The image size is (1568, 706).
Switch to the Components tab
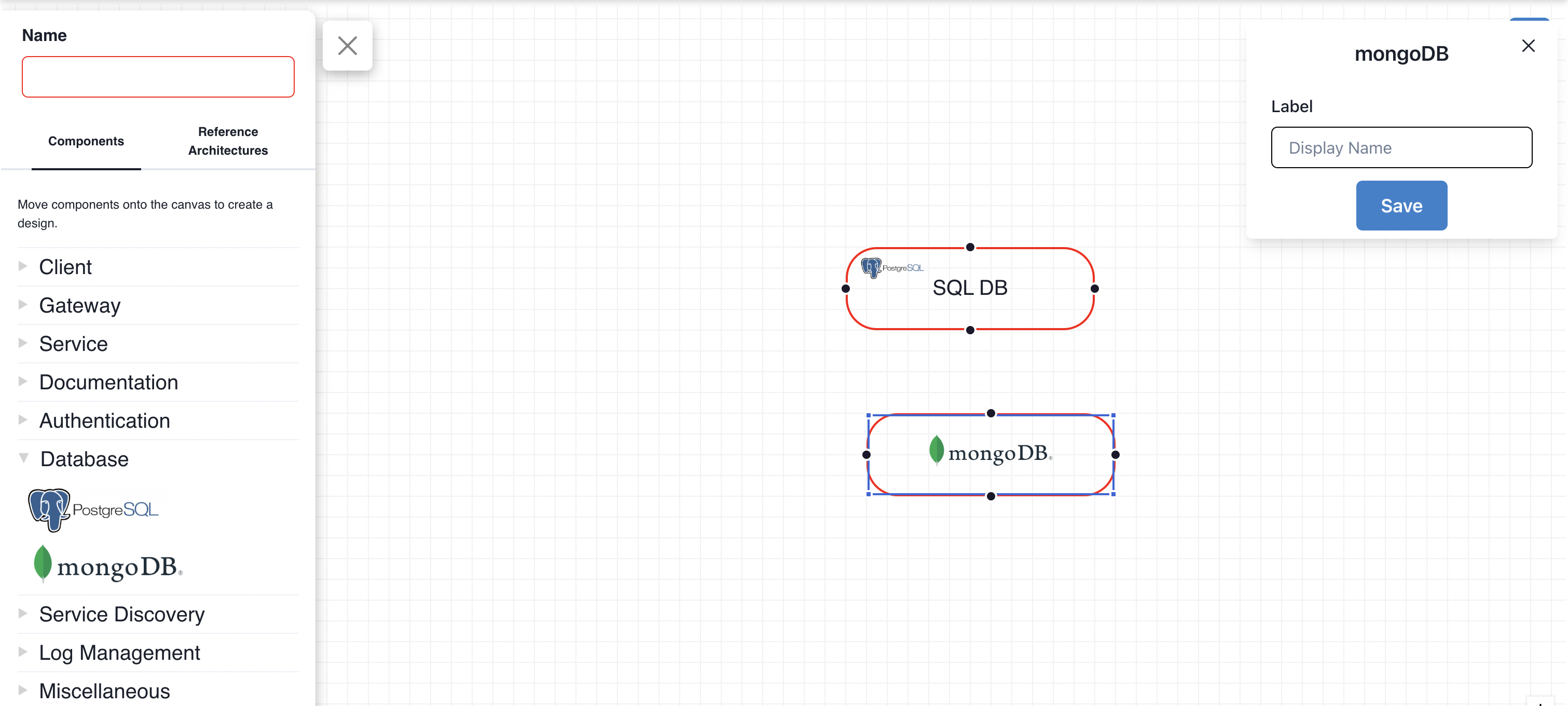[x=86, y=140]
